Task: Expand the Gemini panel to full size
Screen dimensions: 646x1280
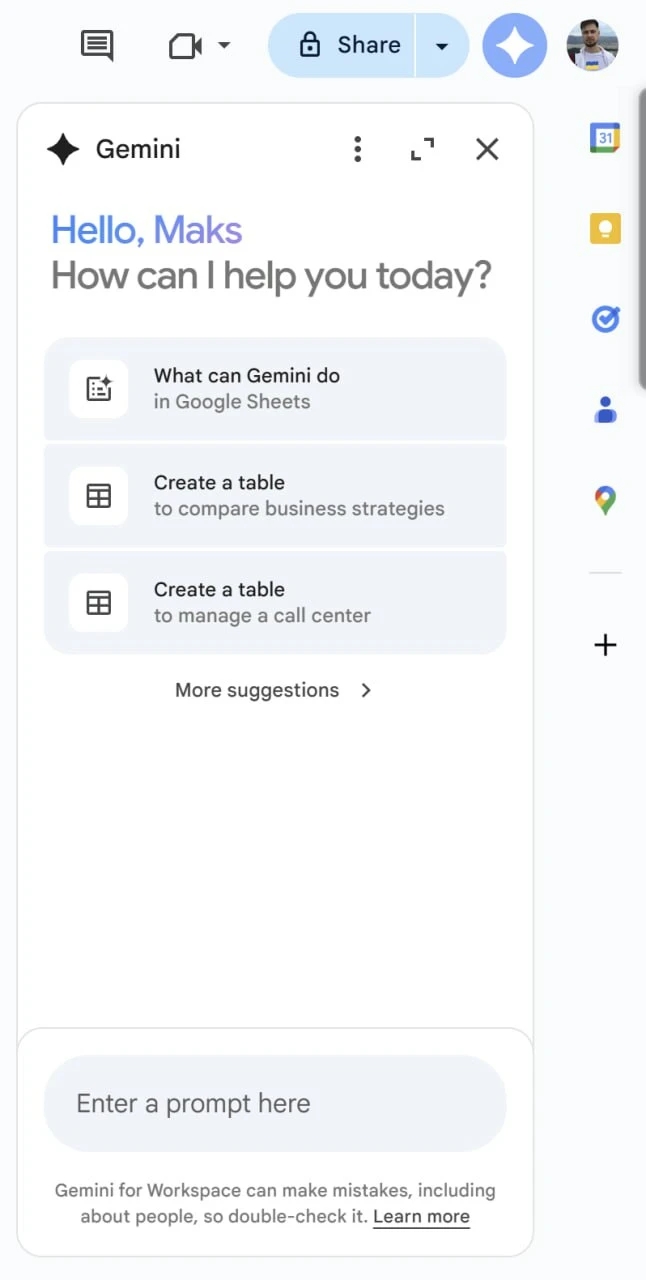Action: [423, 150]
